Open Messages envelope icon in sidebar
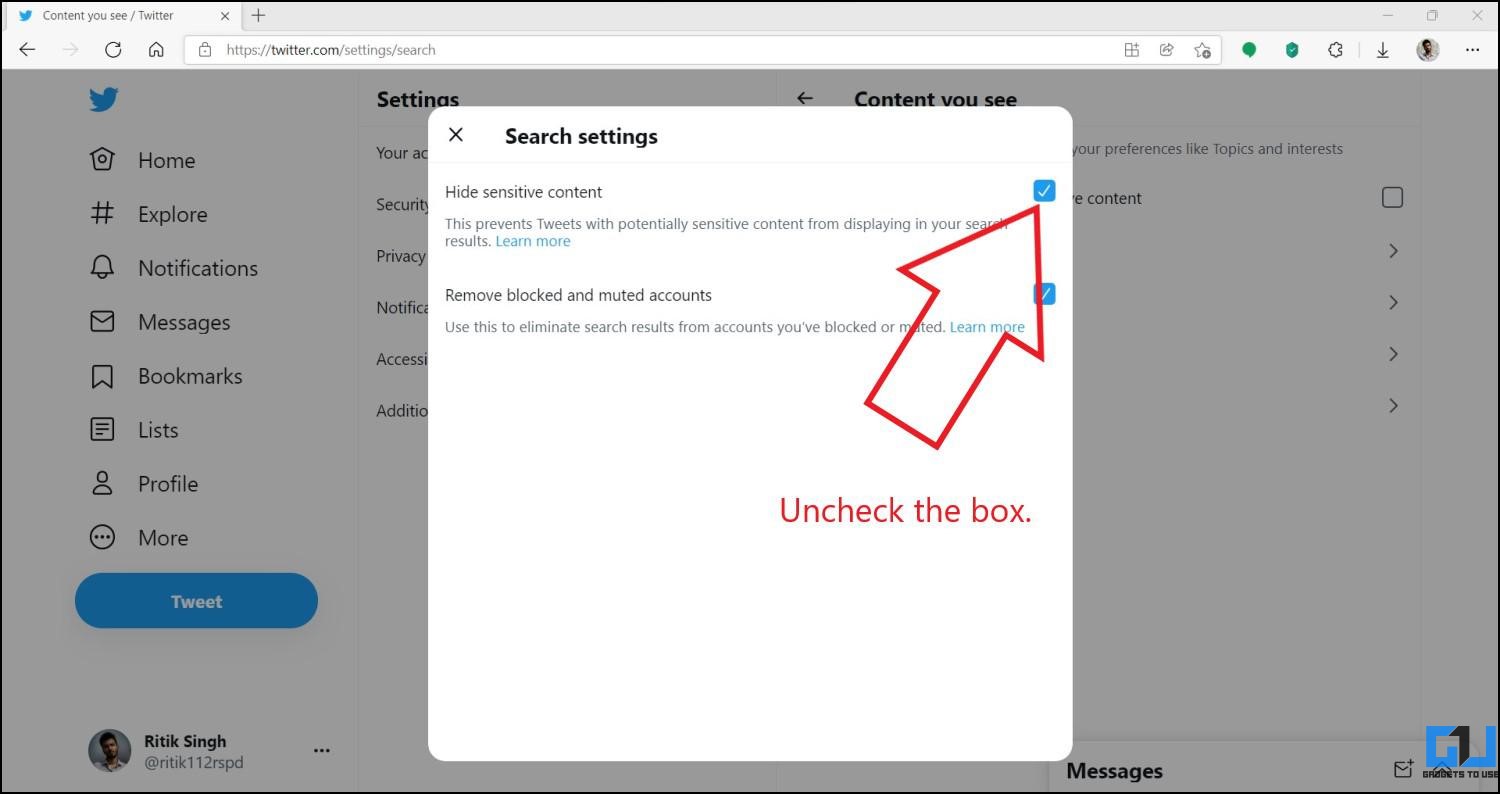The image size is (1500, 794). 102,321
